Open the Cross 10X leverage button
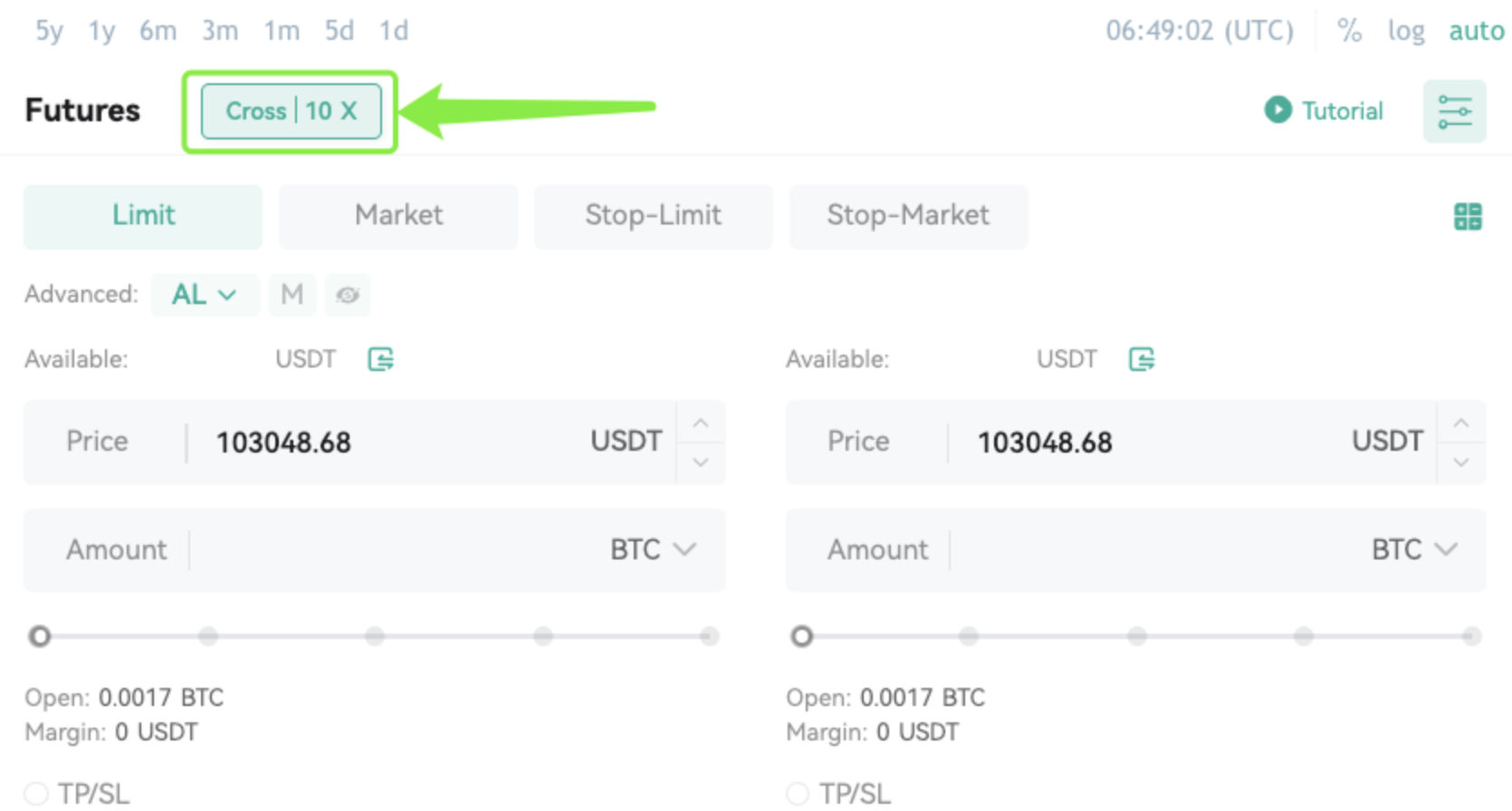The height and width of the screenshot is (811, 1512). (291, 111)
